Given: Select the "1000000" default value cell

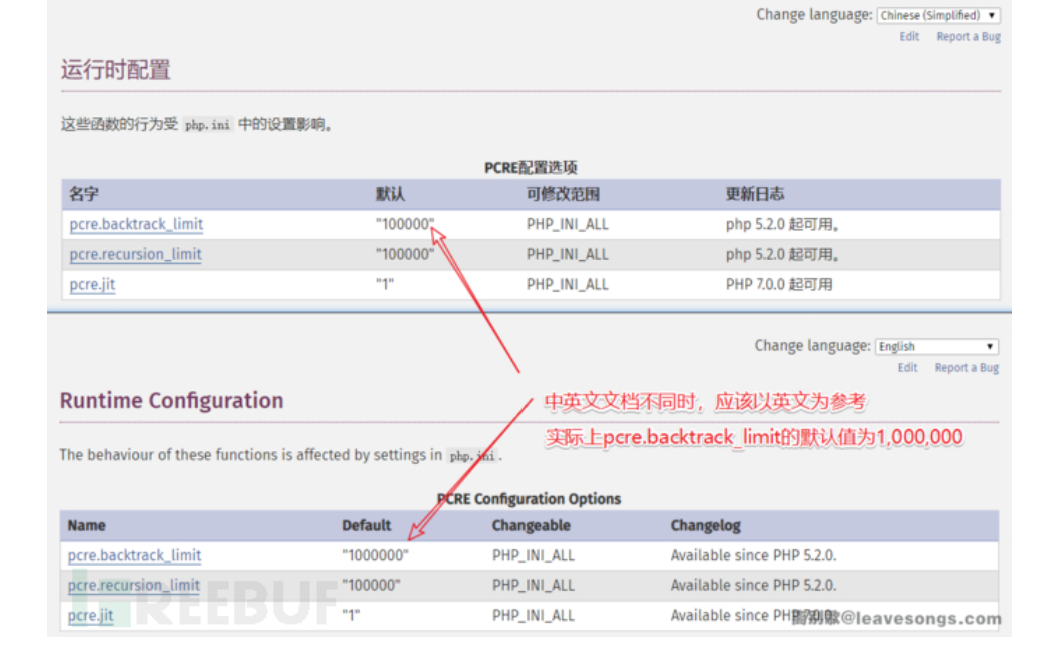Looking at the screenshot, I should (375, 555).
